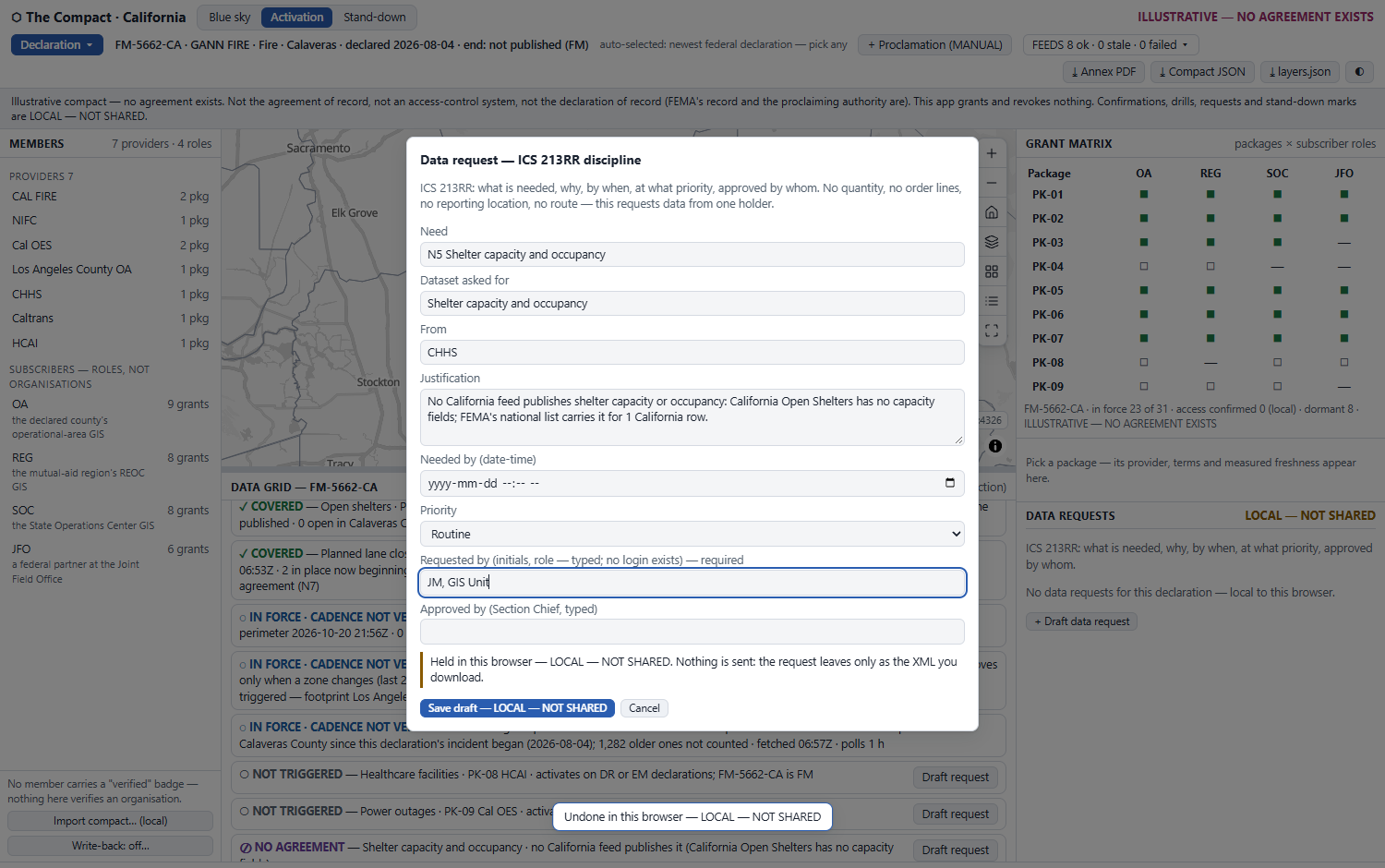Cancel the data request dialog
The width and height of the screenshot is (1385, 868).
644,708
